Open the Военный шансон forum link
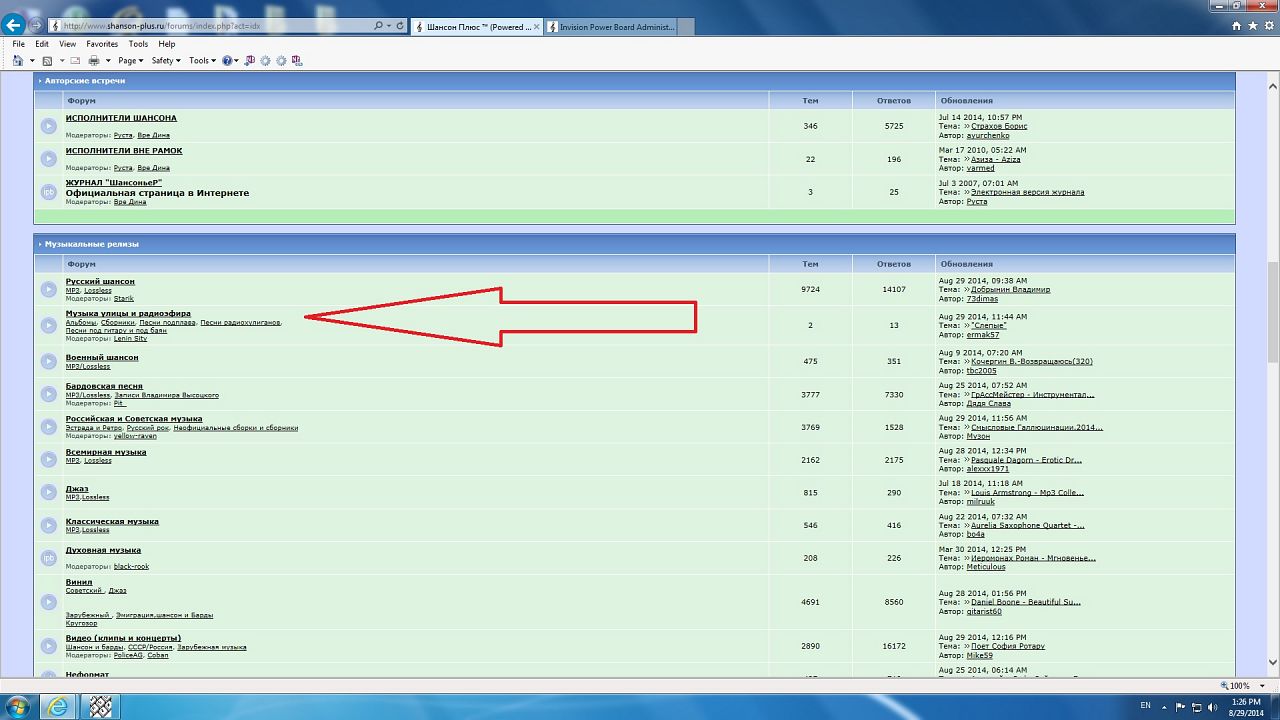 click(x=102, y=357)
